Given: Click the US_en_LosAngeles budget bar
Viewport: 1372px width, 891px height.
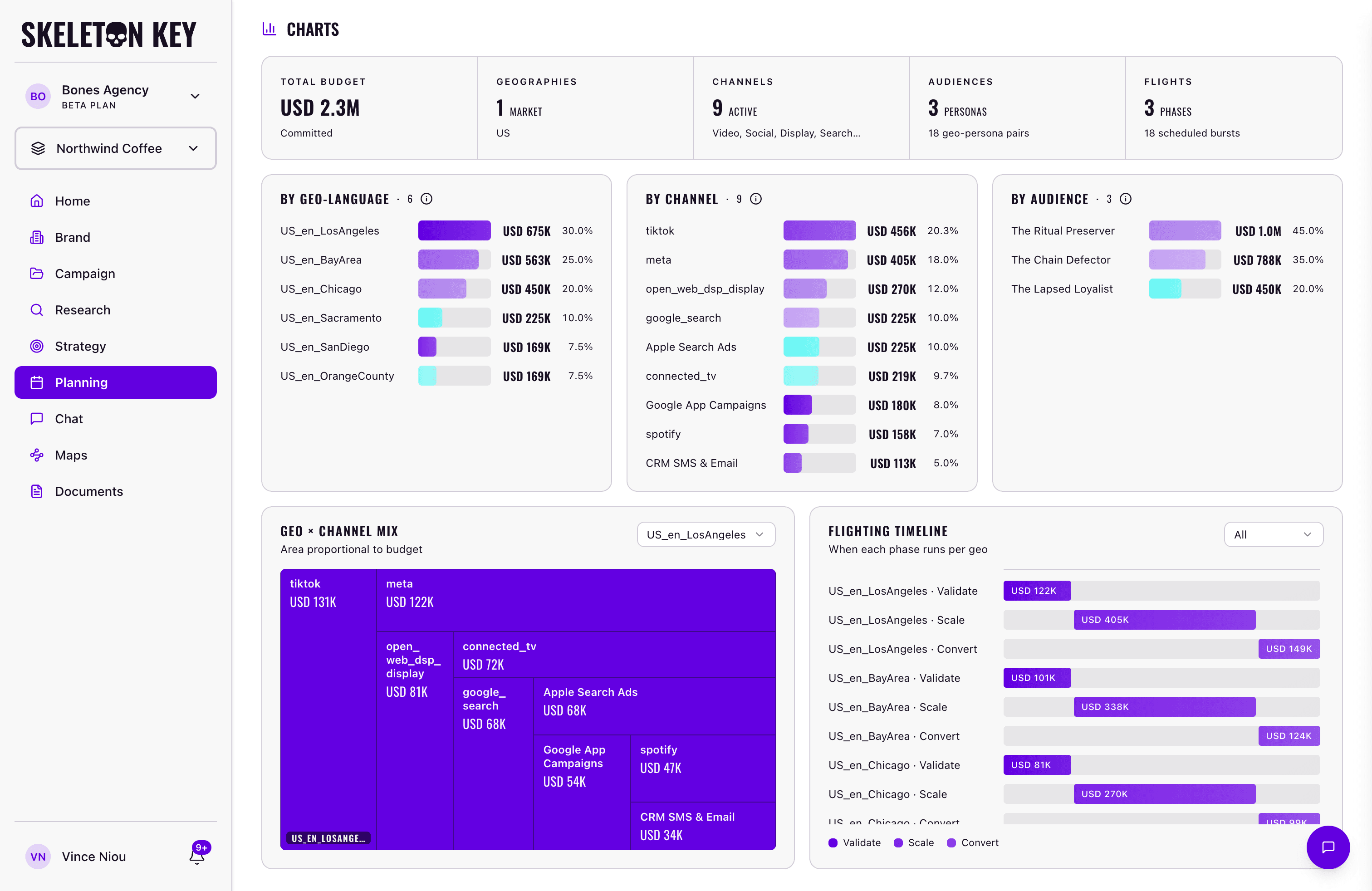Looking at the screenshot, I should 454,230.
